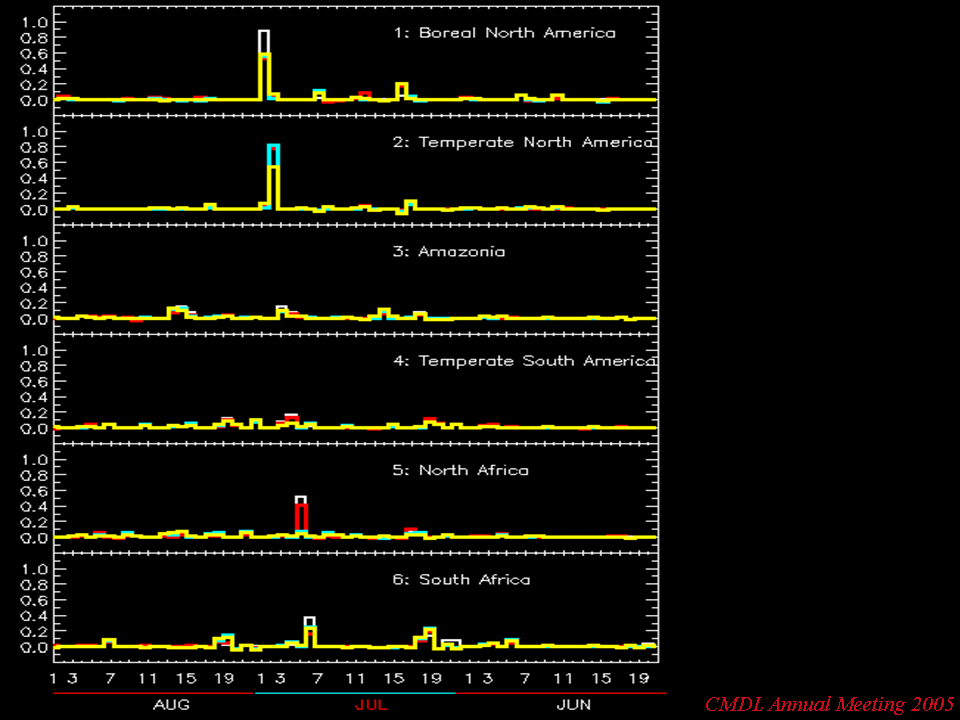The height and width of the screenshot is (720, 960).
Task: Click the 0.2 axis label of North Africa plot
Action: (x=34, y=522)
